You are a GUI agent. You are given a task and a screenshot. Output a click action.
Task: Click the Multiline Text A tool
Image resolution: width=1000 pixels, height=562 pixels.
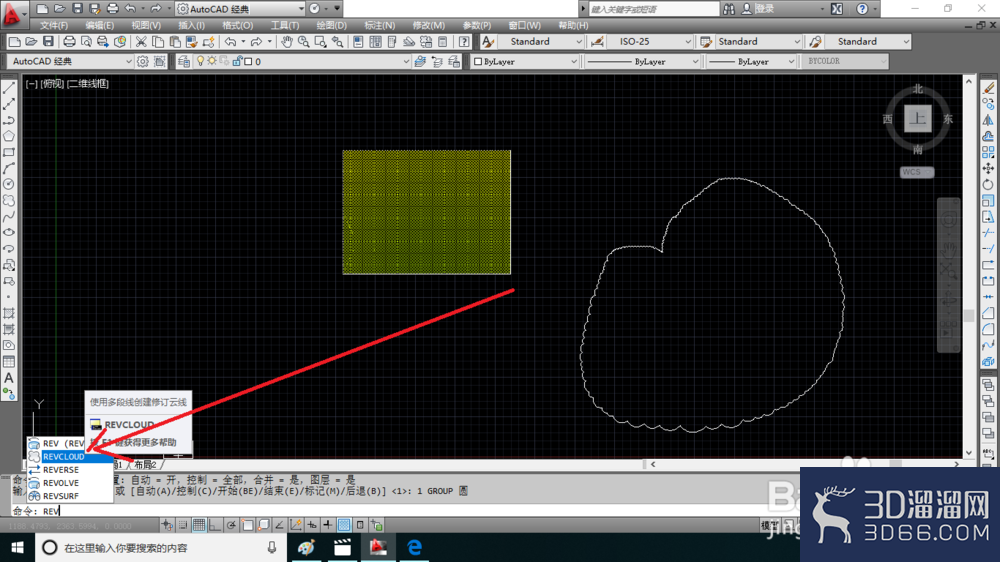point(9,378)
